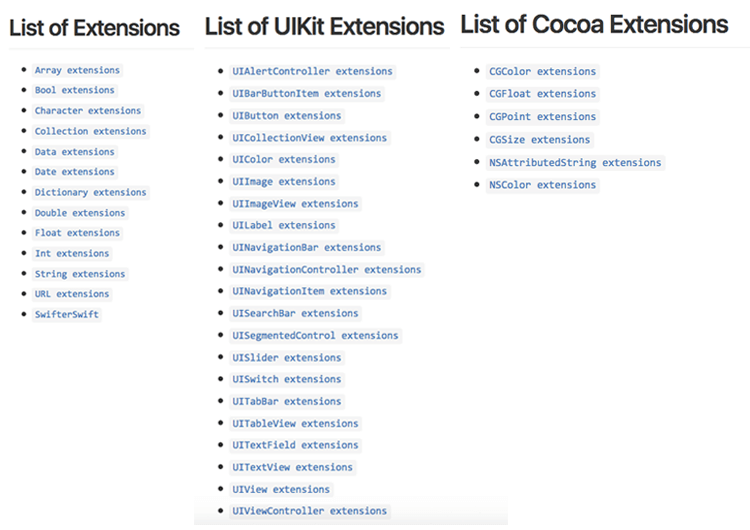Image resolution: width=750 pixels, height=530 pixels.
Task: Select UICollectionView extensions link
Action: (309, 138)
